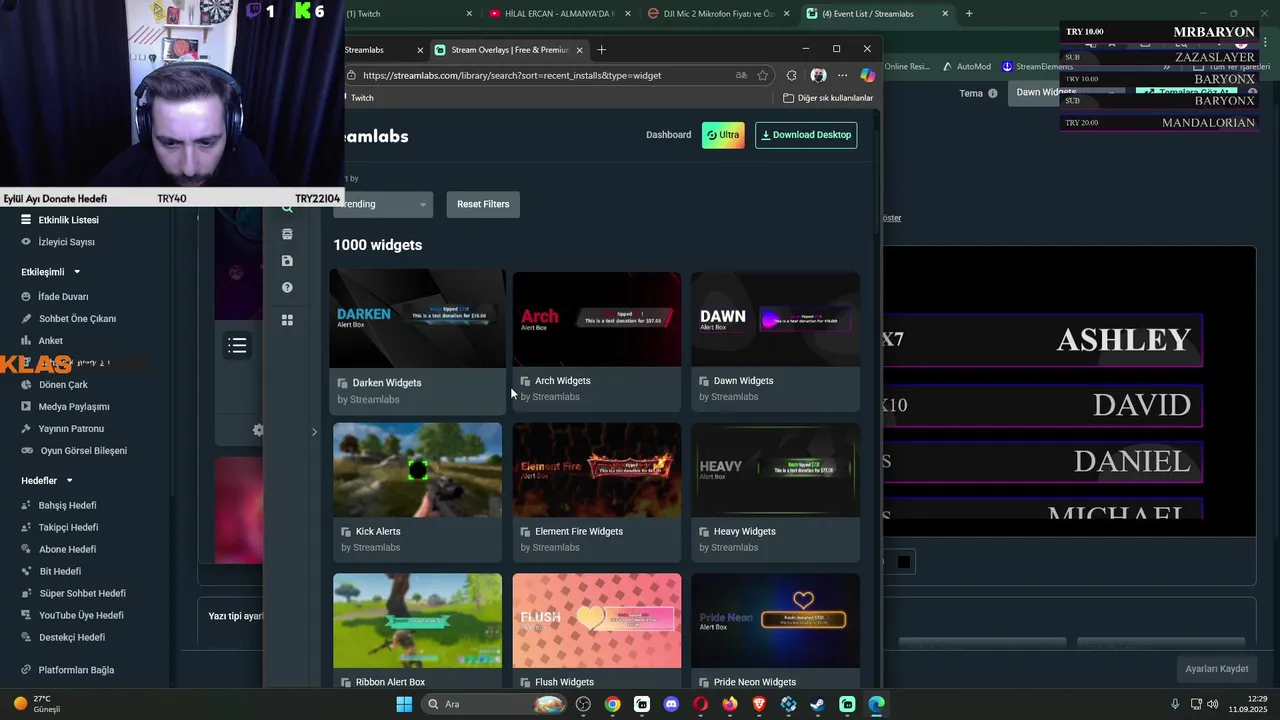Viewport: 1280px width, 720px height.
Task: Open Takipçi Hedefi goal
Action: (59, 528)
